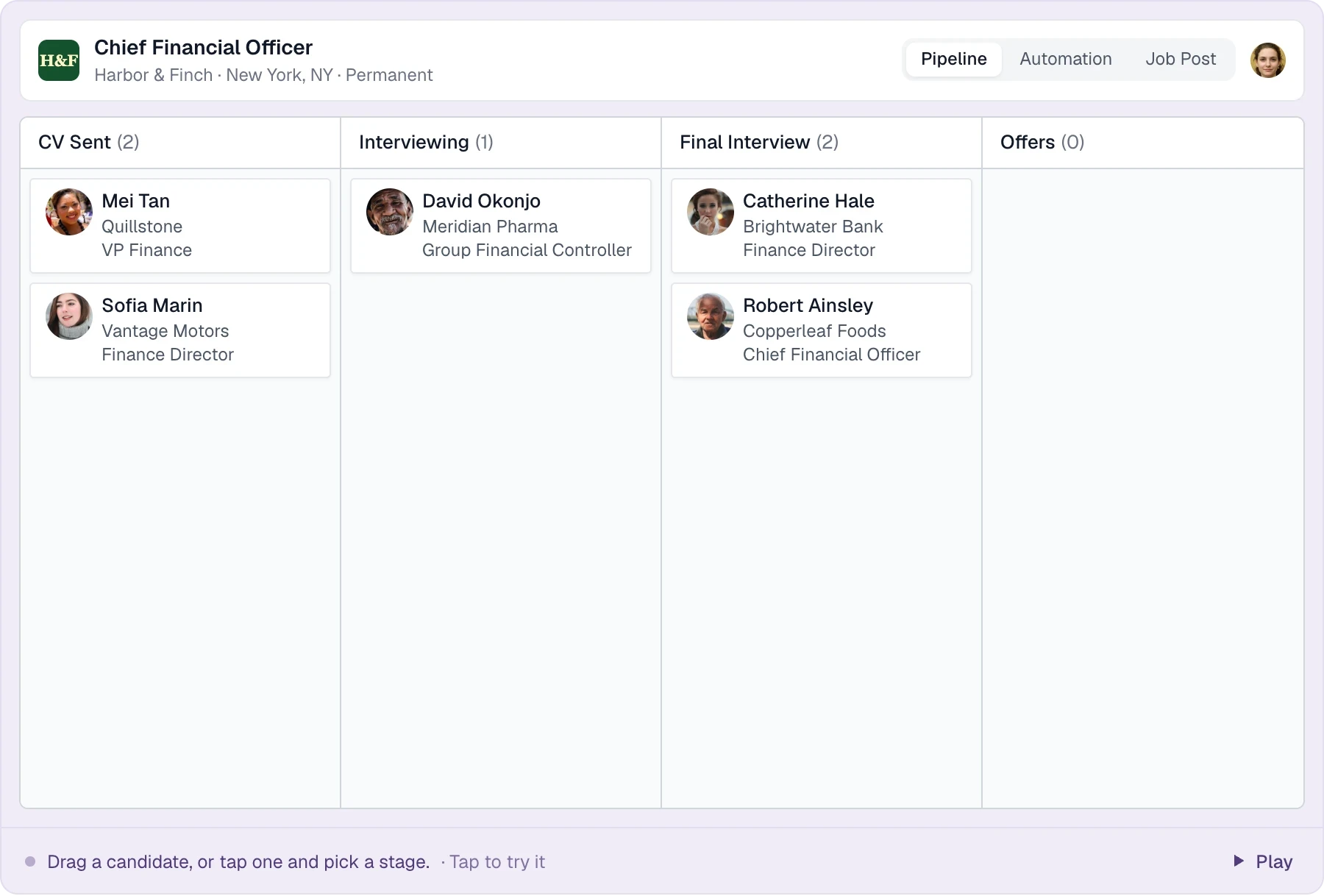The height and width of the screenshot is (896, 1324).
Task: Click Catherine Hale's profile photo
Action: point(711,212)
